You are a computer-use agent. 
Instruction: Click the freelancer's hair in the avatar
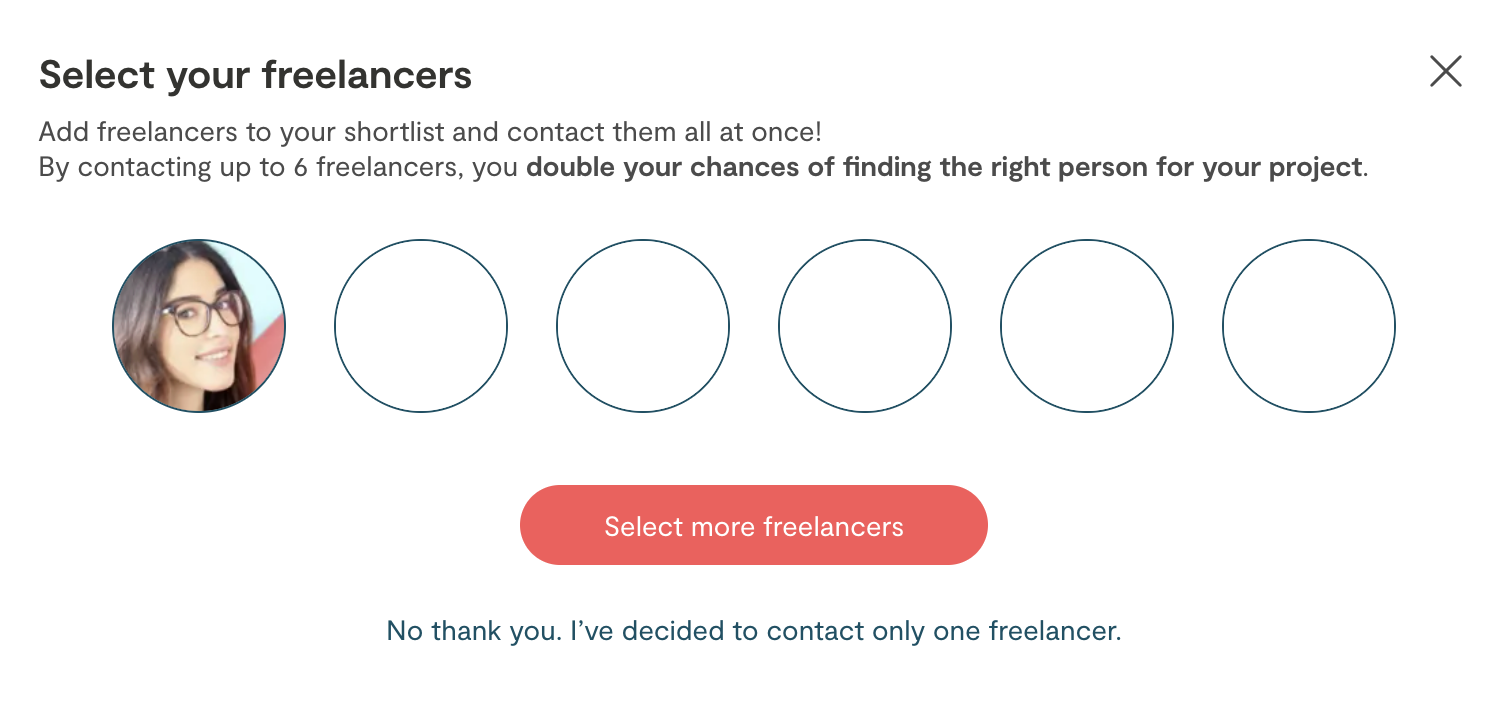coord(140,350)
